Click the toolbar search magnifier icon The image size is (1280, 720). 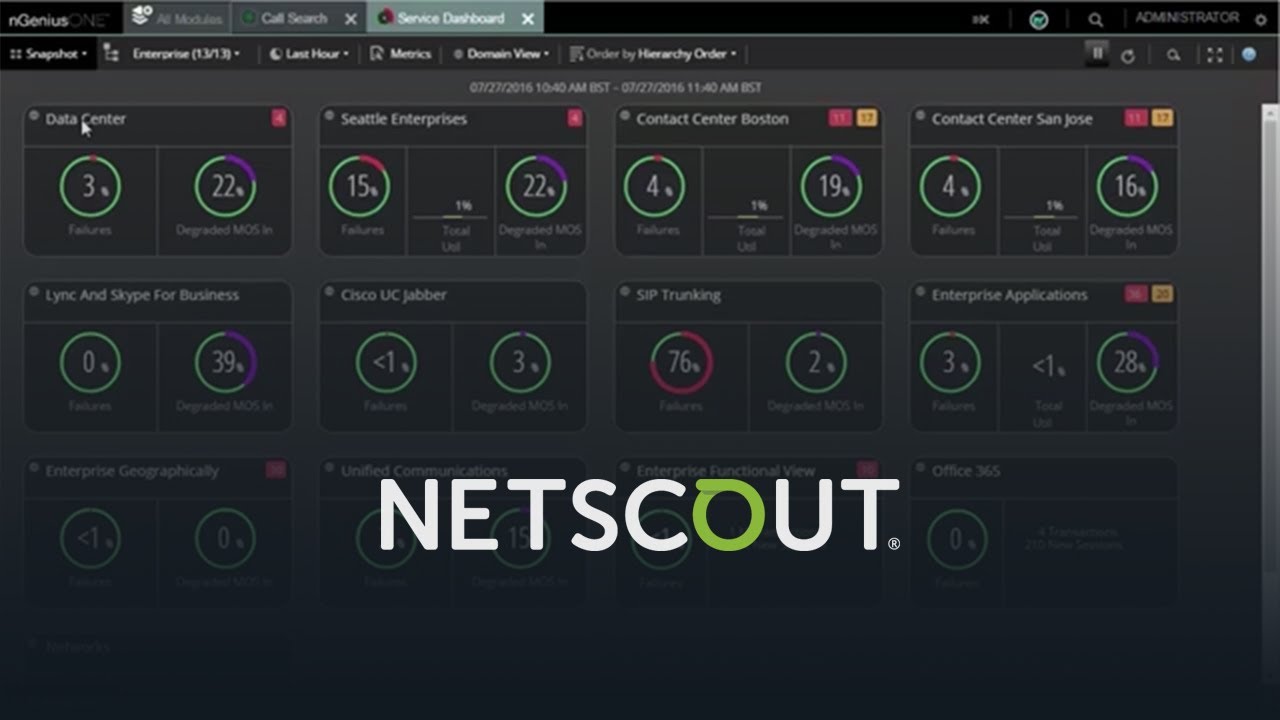[1174, 56]
